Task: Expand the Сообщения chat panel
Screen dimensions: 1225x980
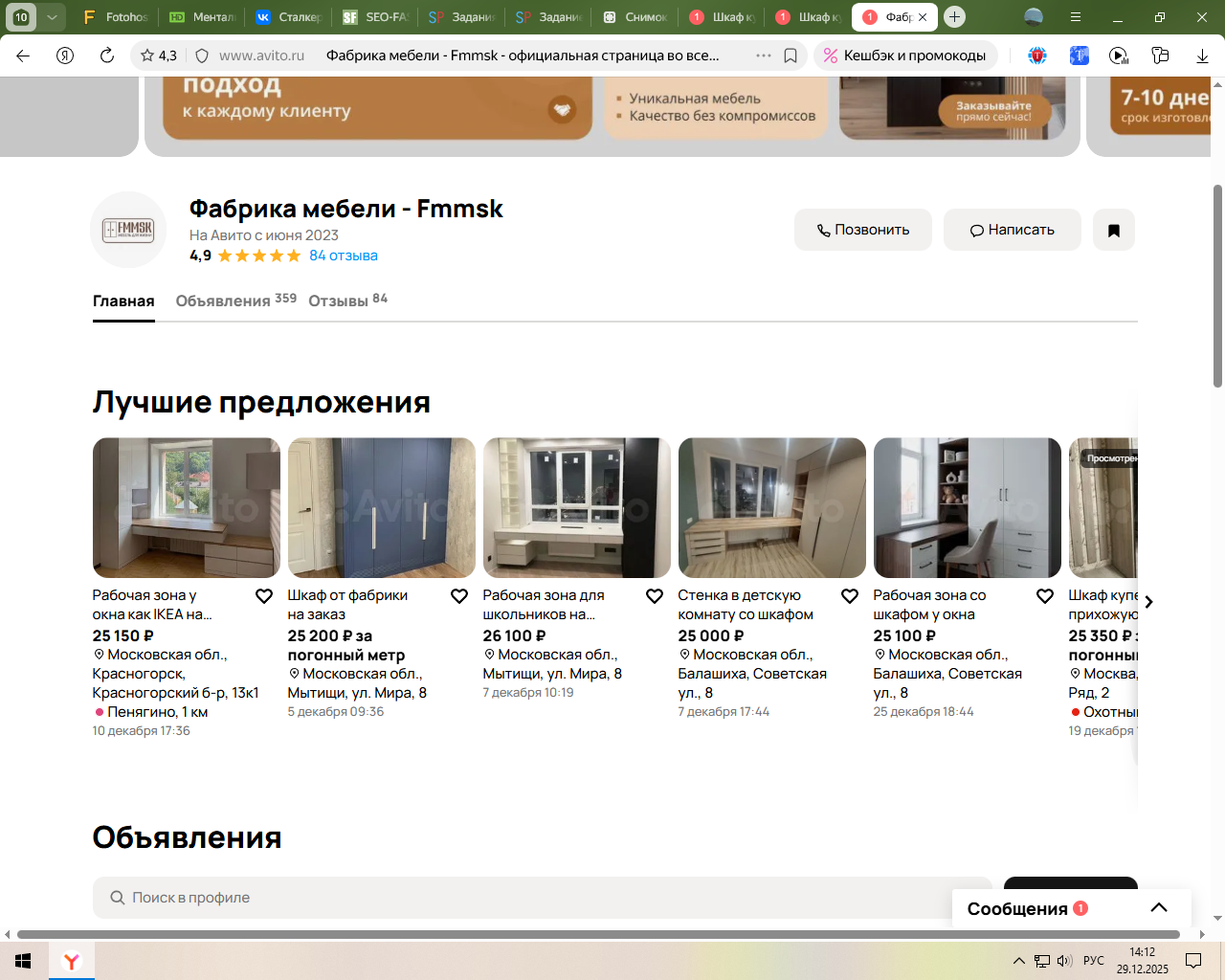Action: [x=1158, y=908]
